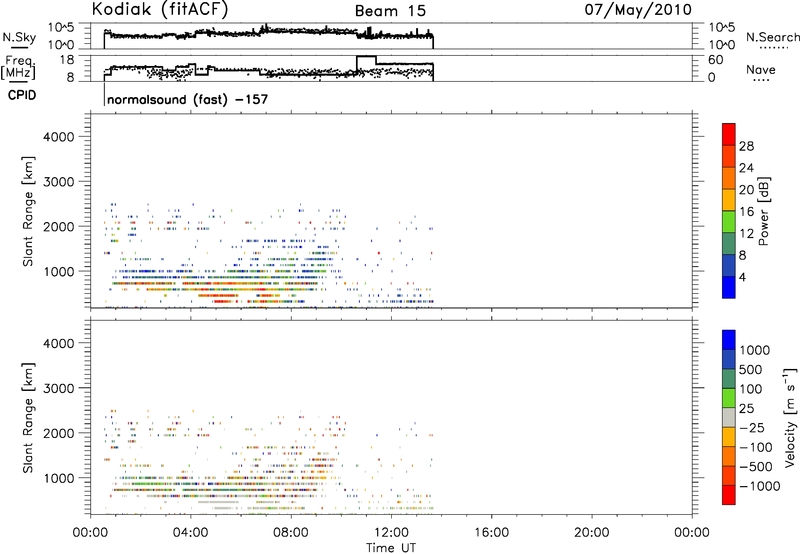This screenshot has height=554, width=800.
Task: Select the 12 dB power colorbar label
Action: click(x=746, y=234)
